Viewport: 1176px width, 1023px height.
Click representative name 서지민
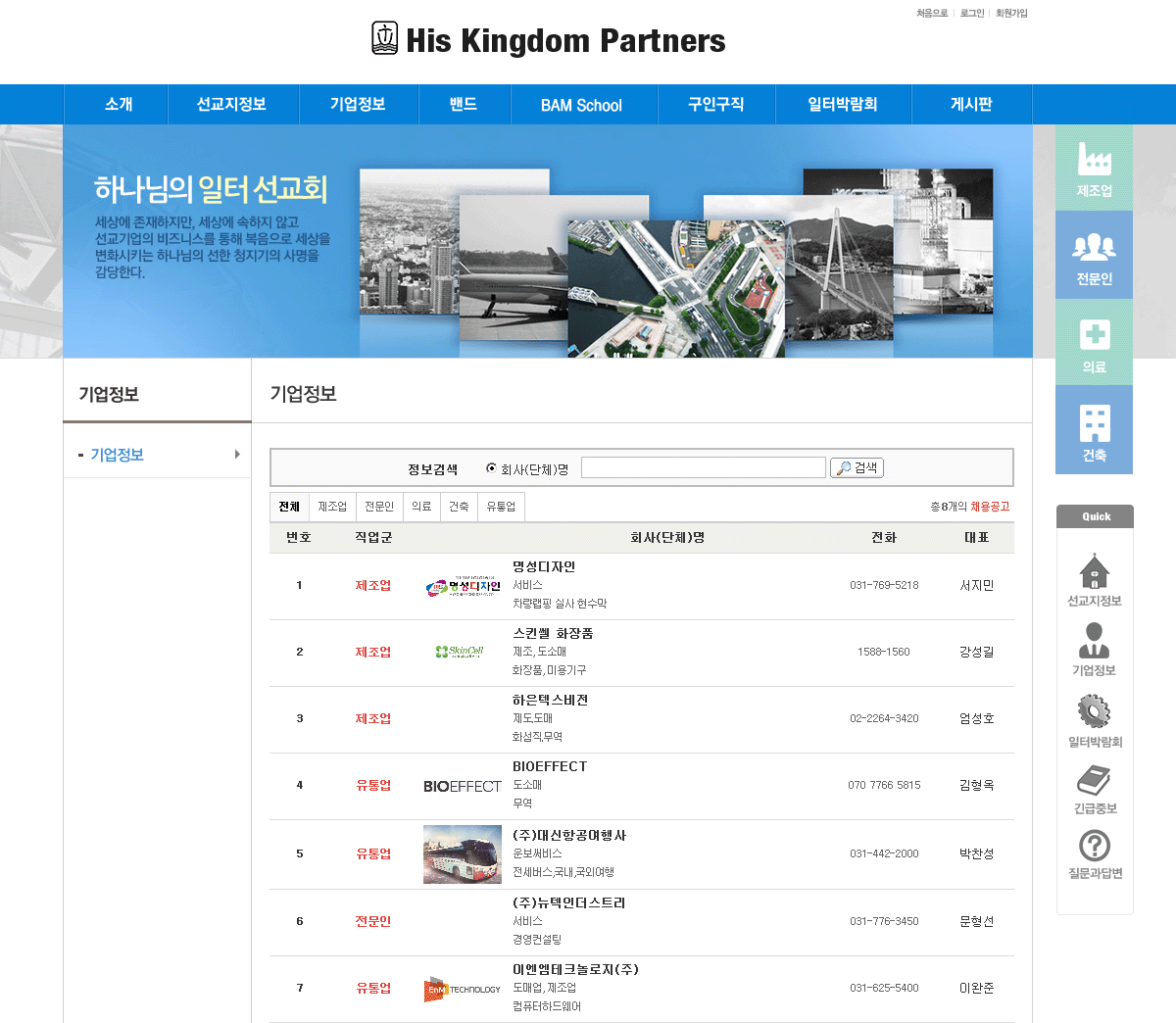click(x=977, y=586)
